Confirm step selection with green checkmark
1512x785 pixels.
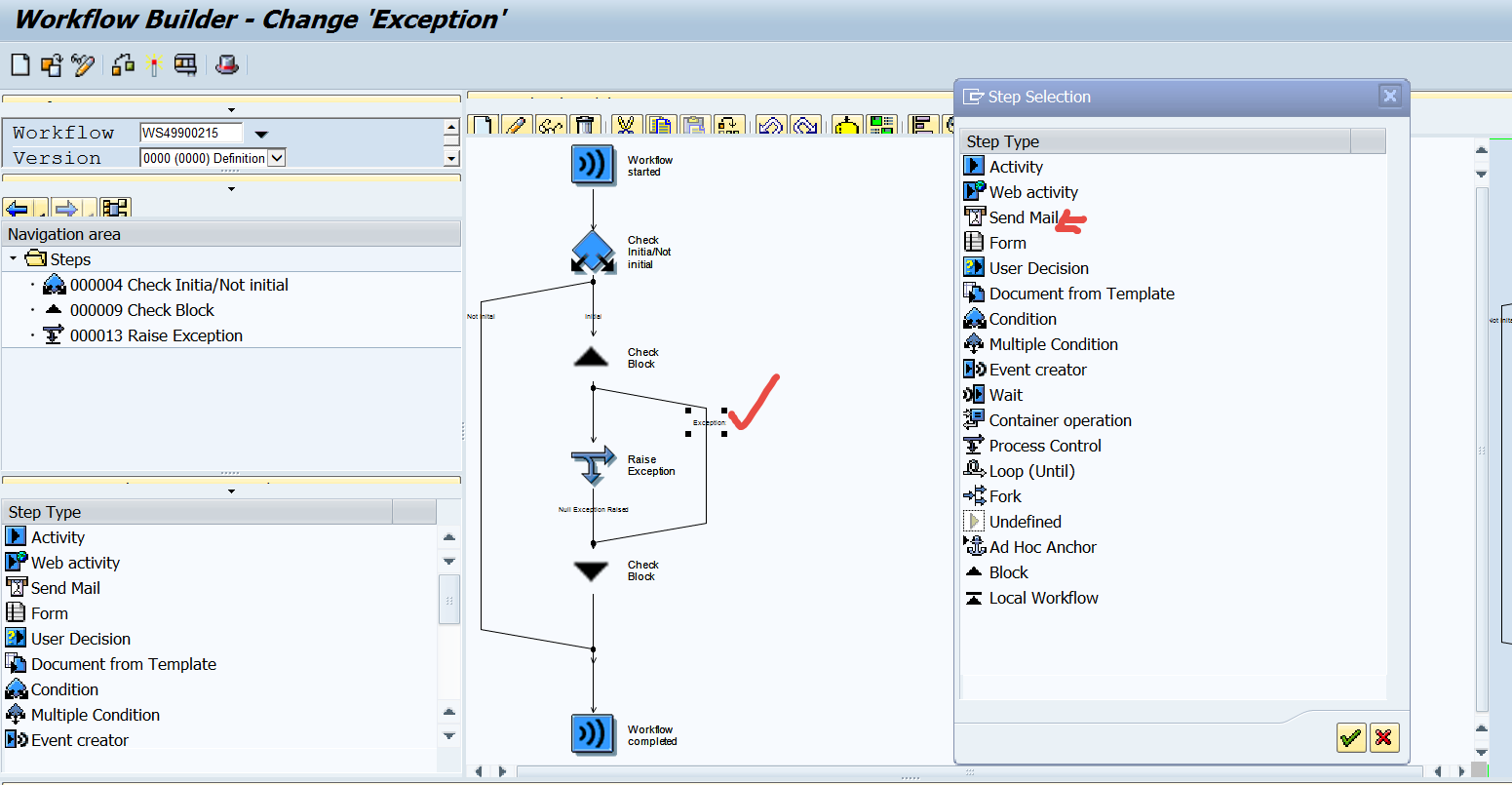(x=1350, y=737)
